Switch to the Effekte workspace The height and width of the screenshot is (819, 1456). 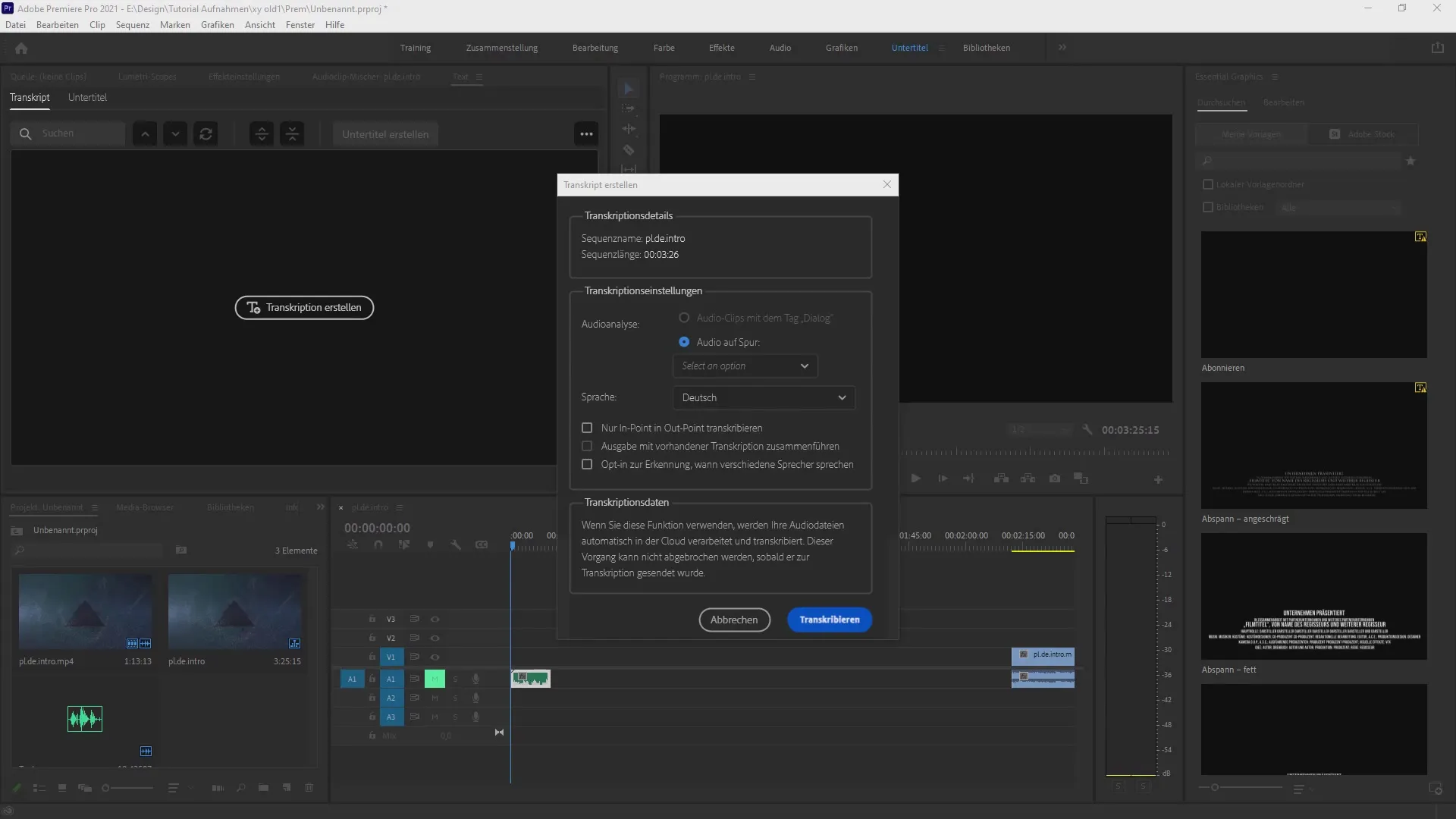click(x=722, y=48)
